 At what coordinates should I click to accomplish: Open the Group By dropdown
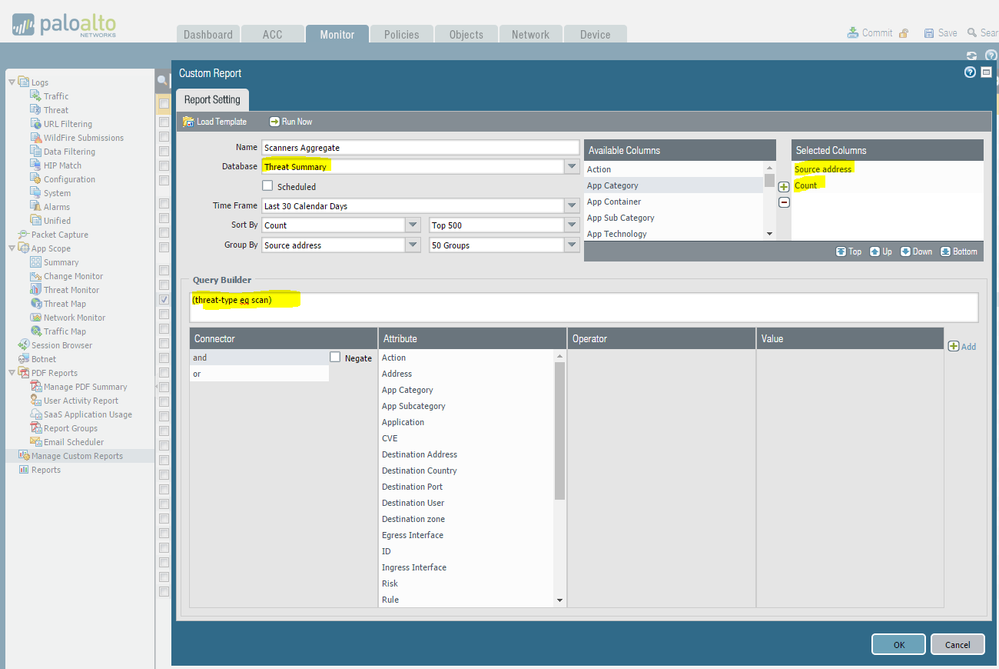(412, 245)
